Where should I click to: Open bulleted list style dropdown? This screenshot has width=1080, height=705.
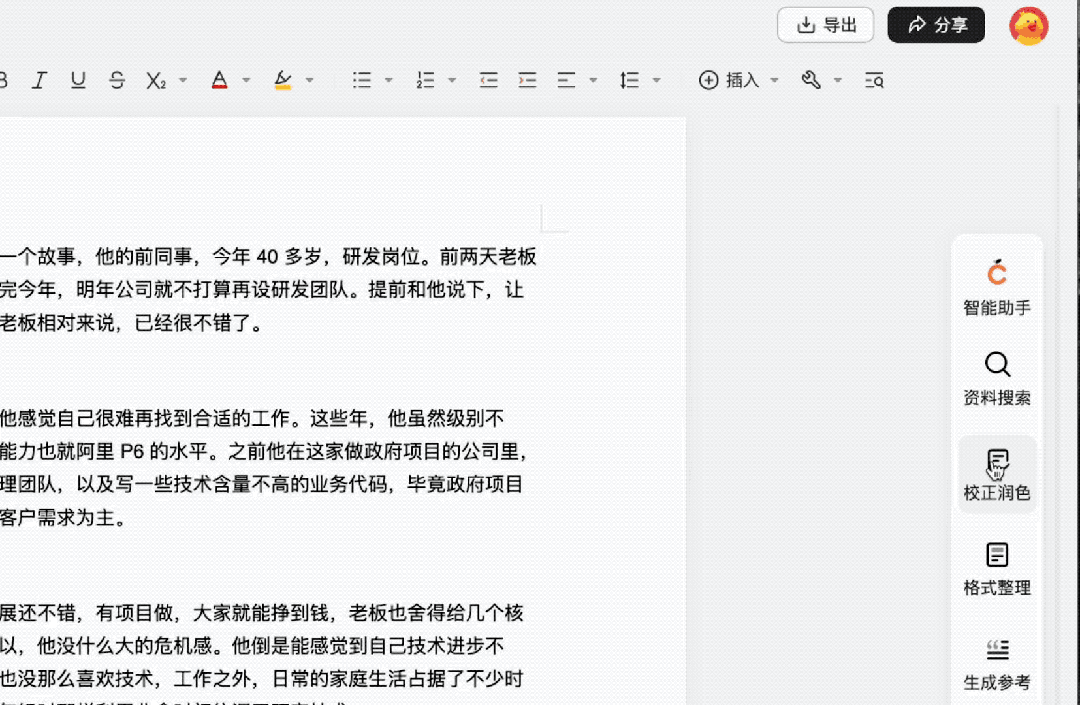point(388,81)
